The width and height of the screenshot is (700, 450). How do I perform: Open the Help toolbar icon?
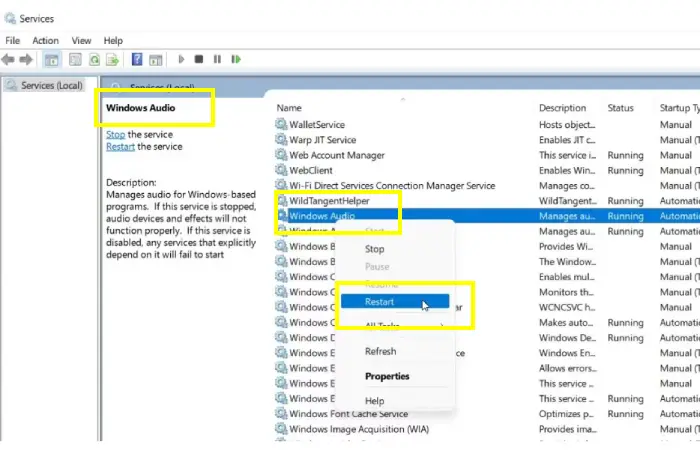pyautogui.click(x=137, y=59)
